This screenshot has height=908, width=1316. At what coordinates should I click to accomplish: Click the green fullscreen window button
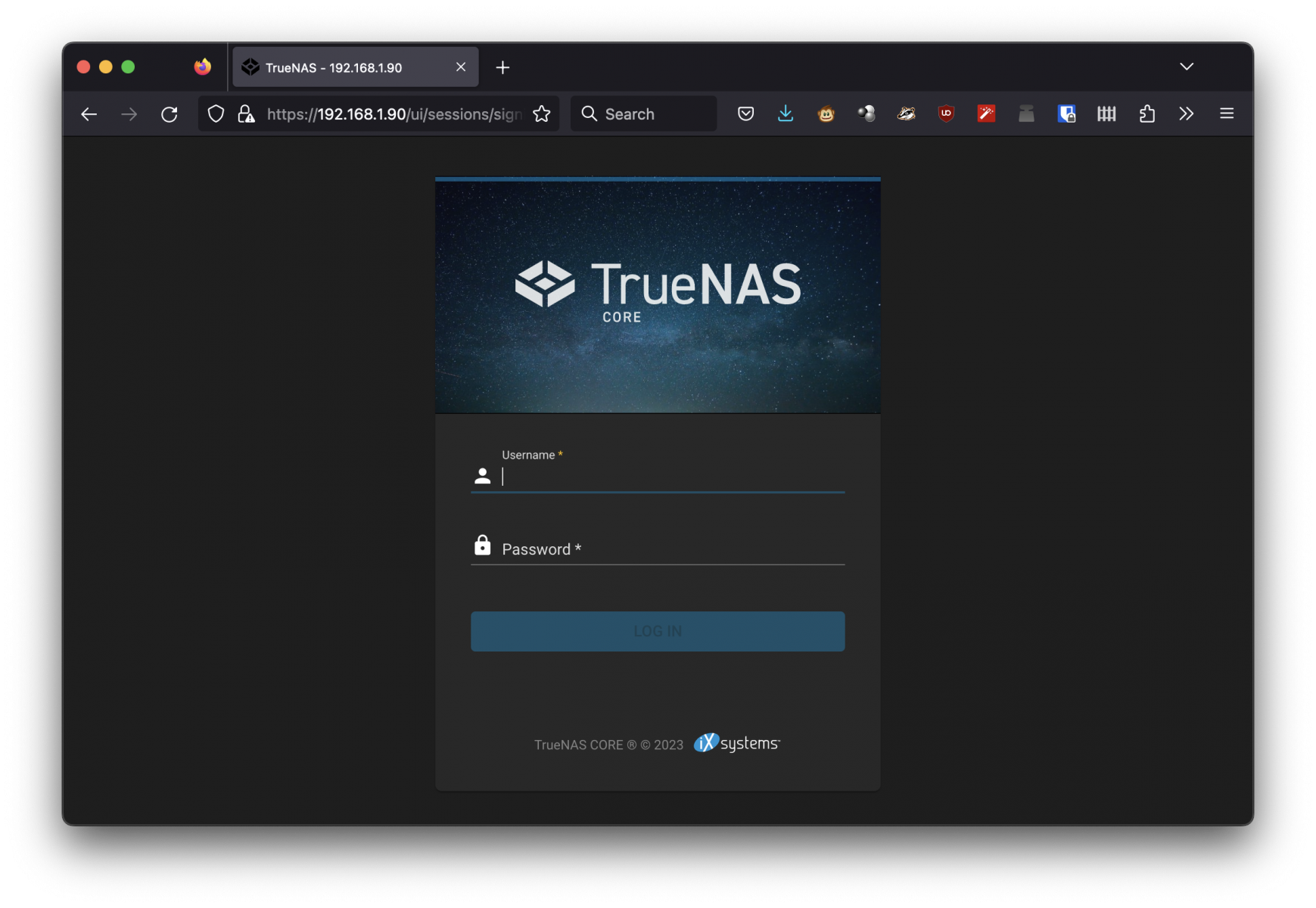(128, 67)
